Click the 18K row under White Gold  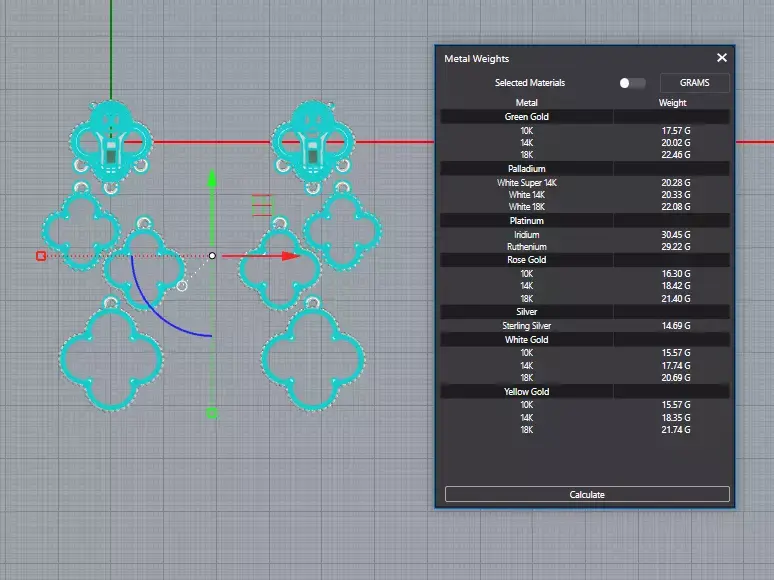click(x=585, y=378)
